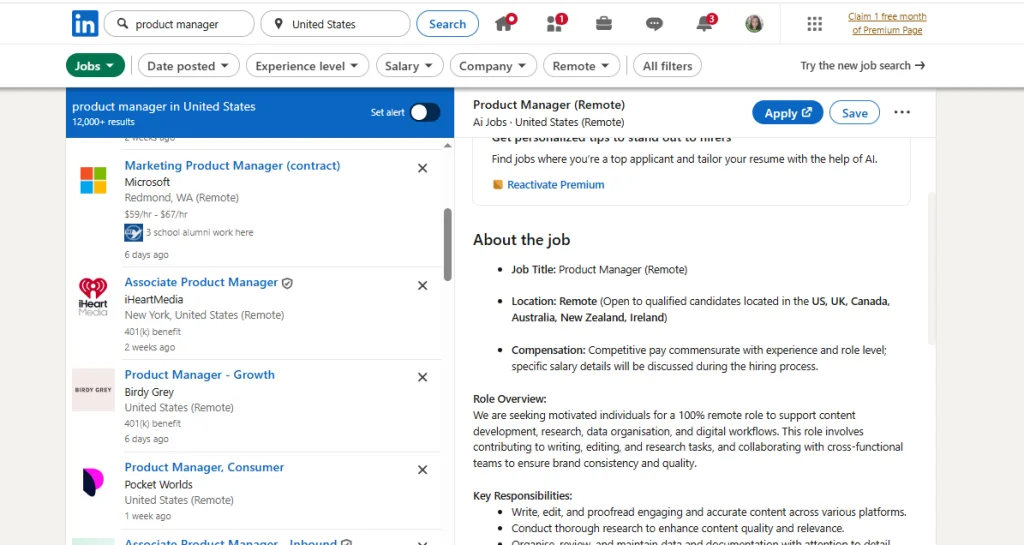The height and width of the screenshot is (545, 1024).
Task: Open more options ellipsis for job
Action: [x=902, y=112]
